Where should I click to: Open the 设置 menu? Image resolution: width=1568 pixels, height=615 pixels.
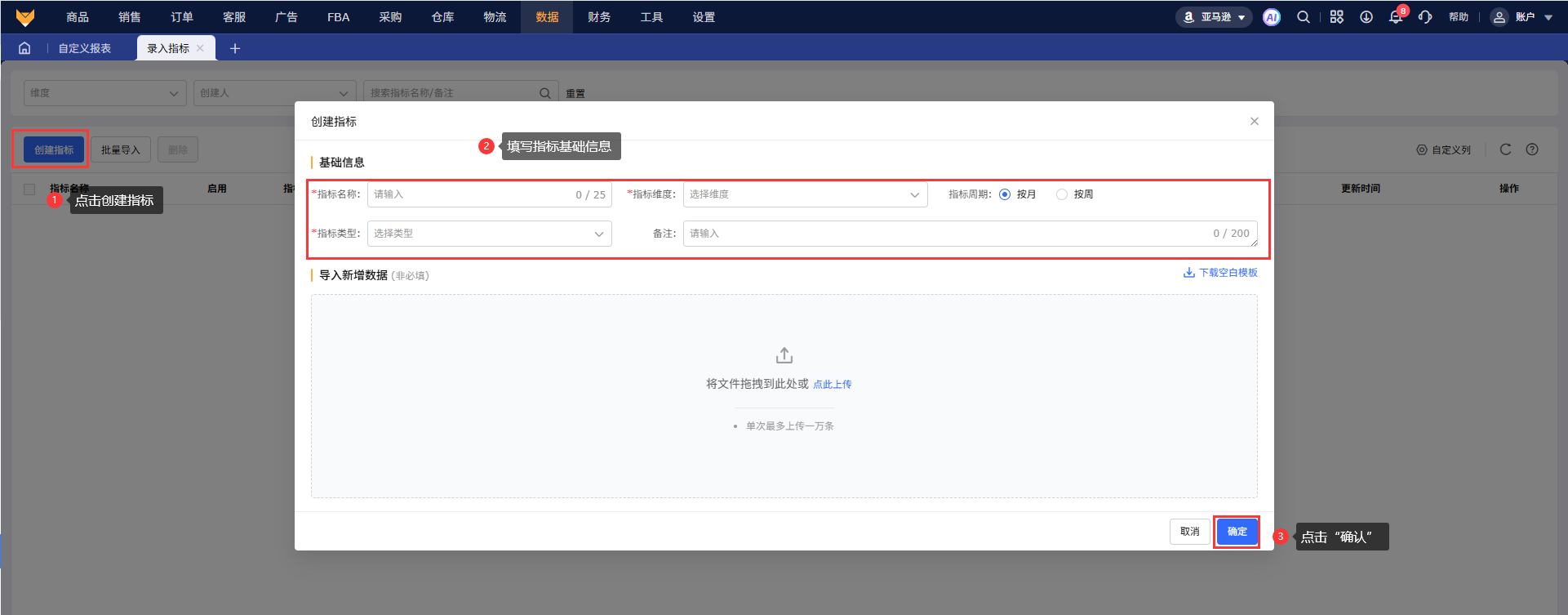(x=704, y=17)
